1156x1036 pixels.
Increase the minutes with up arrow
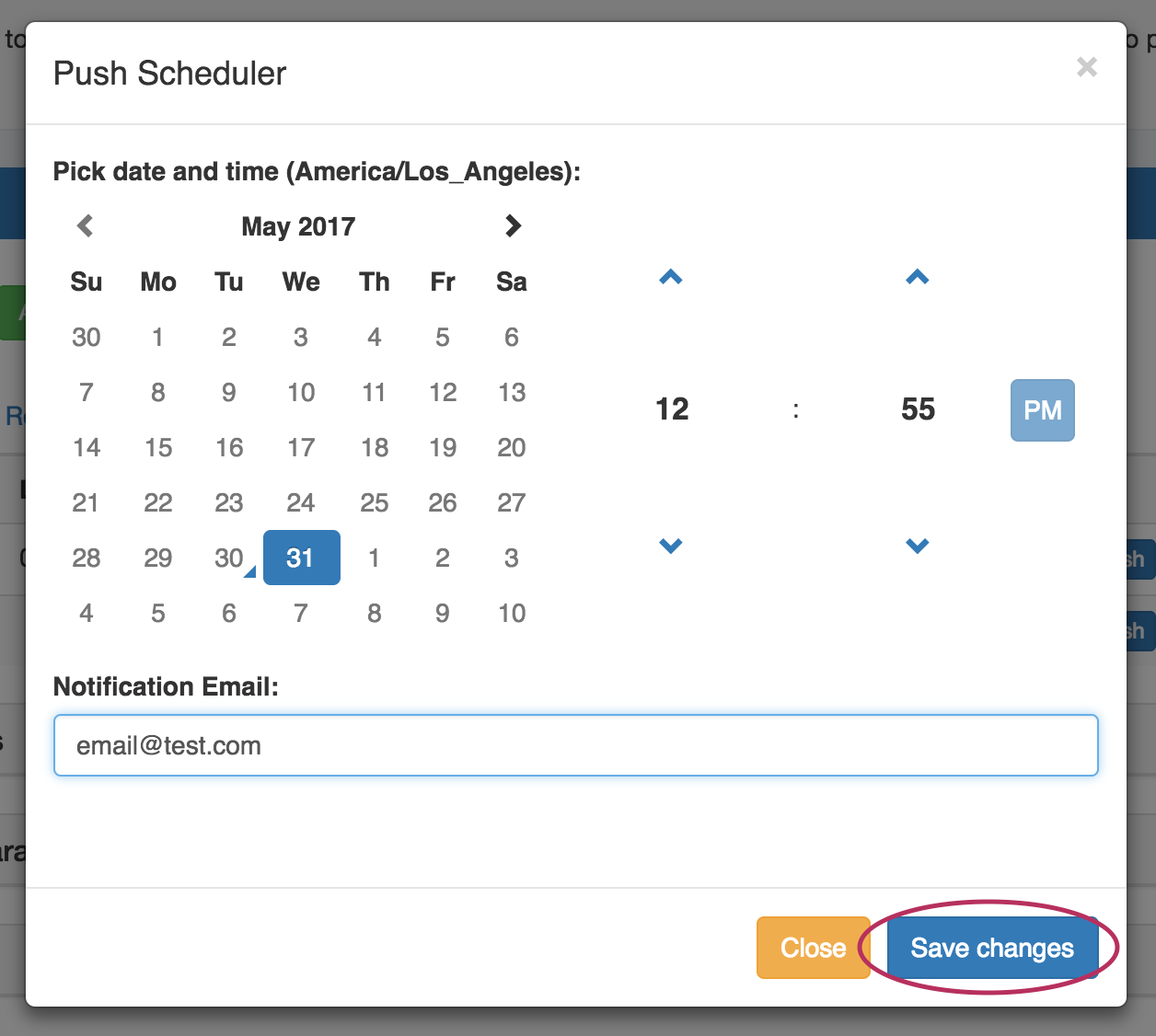[918, 277]
